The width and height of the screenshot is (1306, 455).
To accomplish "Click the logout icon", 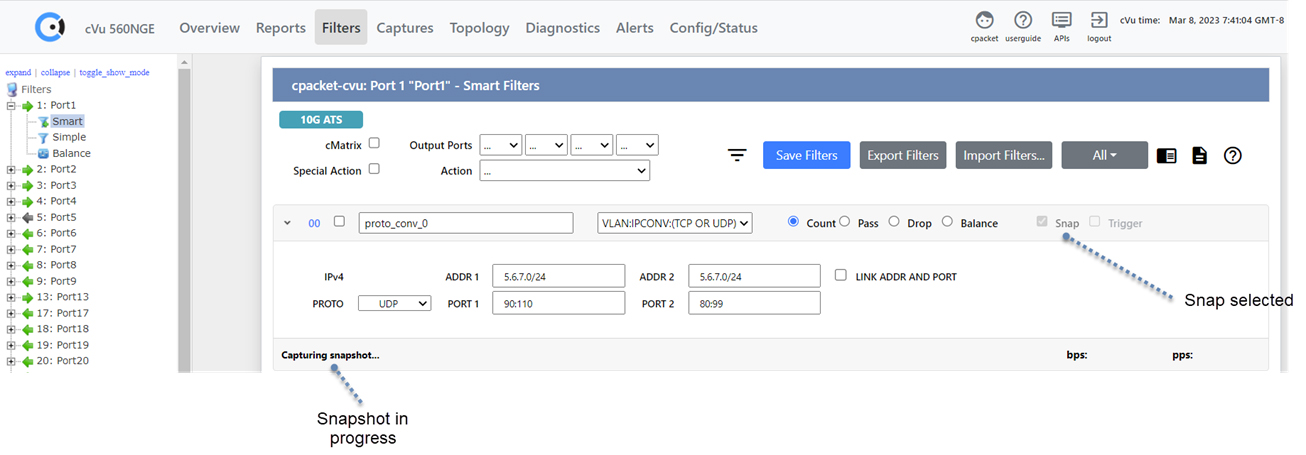I will [1099, 20].
